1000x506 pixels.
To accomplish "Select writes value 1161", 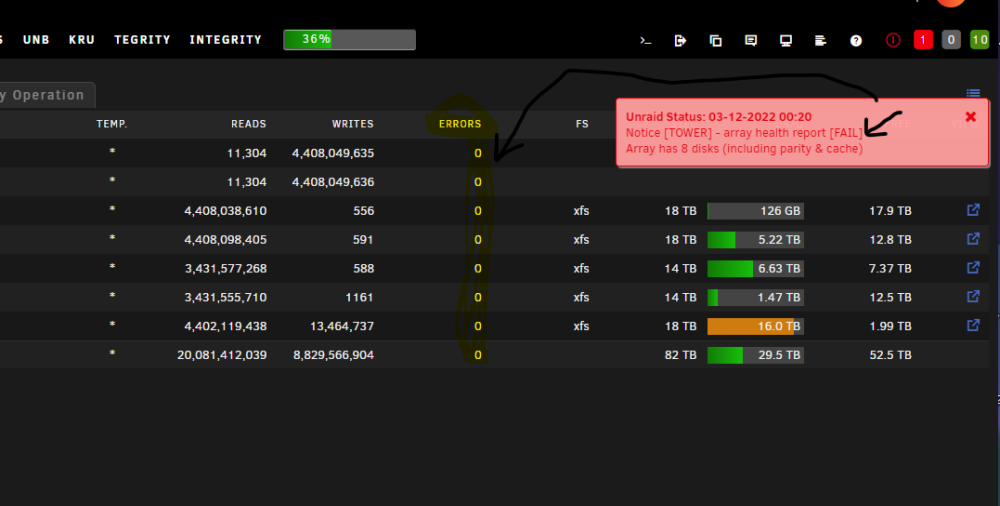I will coord(360,297).
